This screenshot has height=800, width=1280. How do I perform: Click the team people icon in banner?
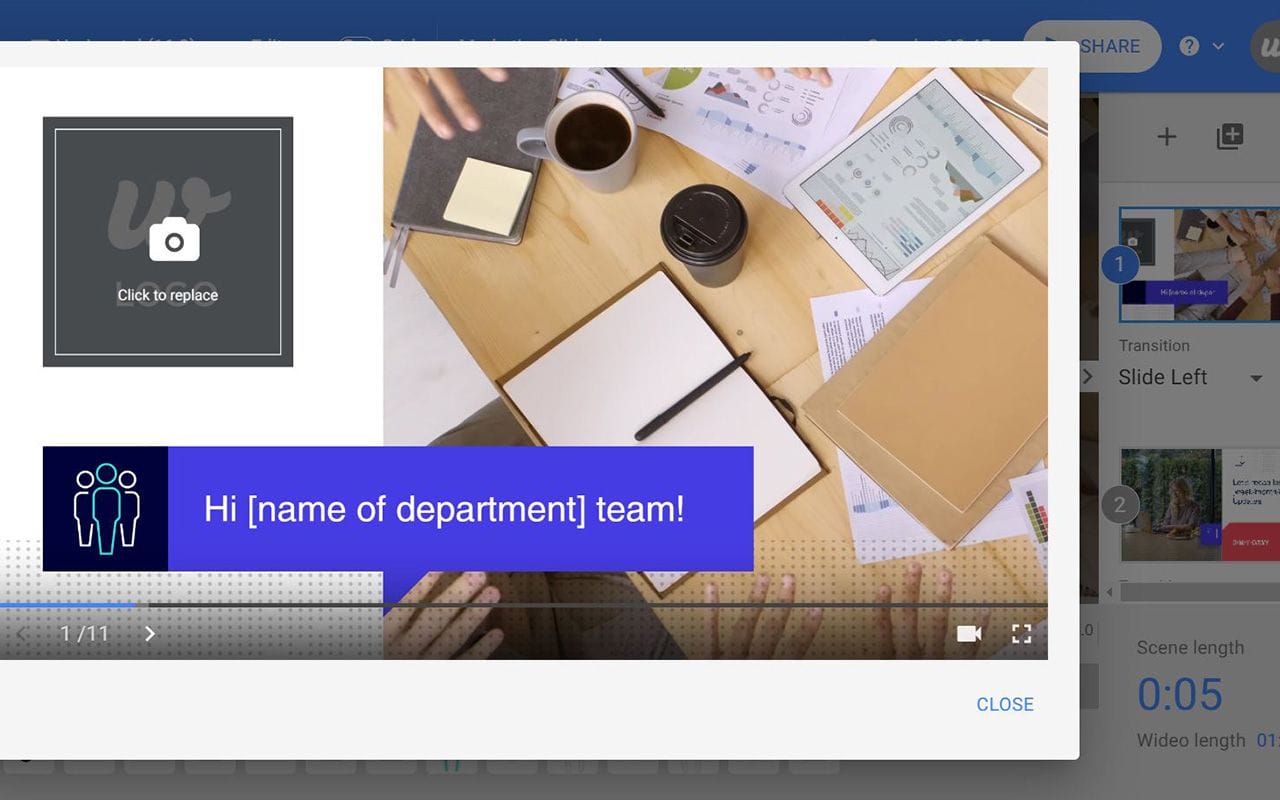click(106, 508)
